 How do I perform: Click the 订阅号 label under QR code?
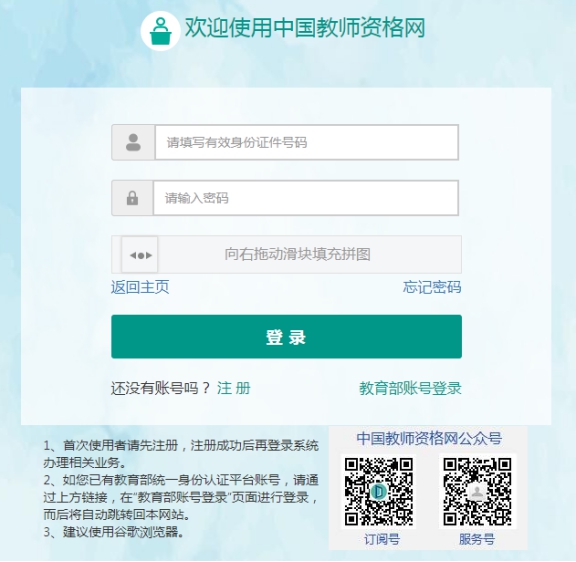pyautogui.click(x=382, y=540)
